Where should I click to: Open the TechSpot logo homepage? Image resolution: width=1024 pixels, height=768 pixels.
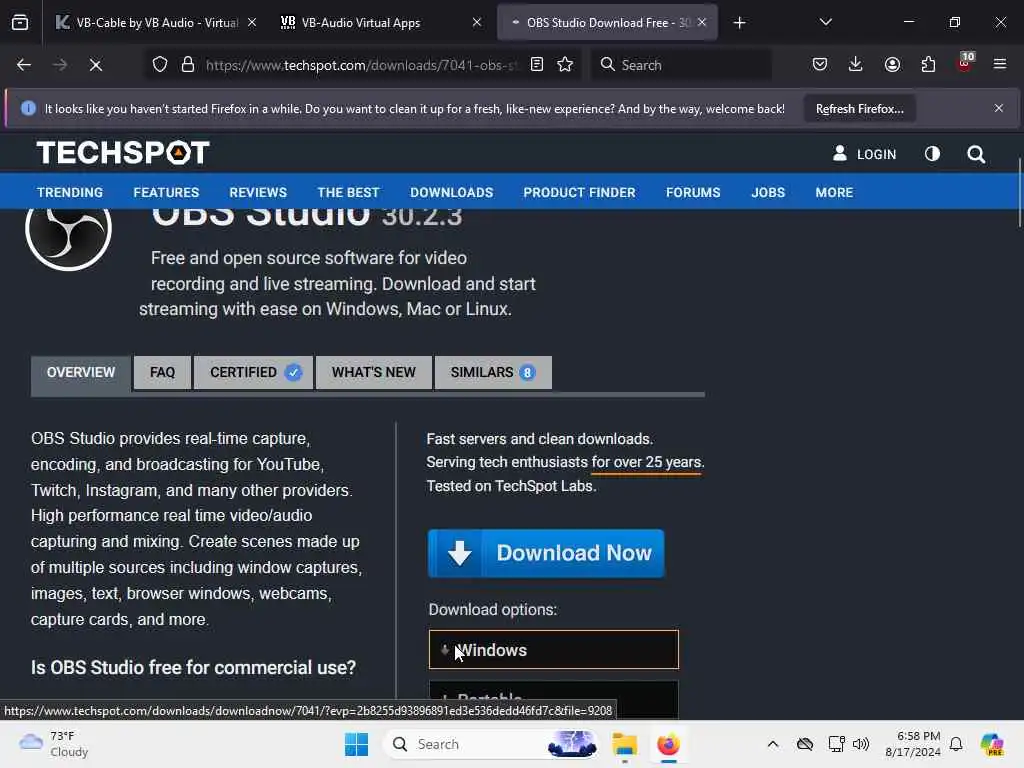(123, 153)
